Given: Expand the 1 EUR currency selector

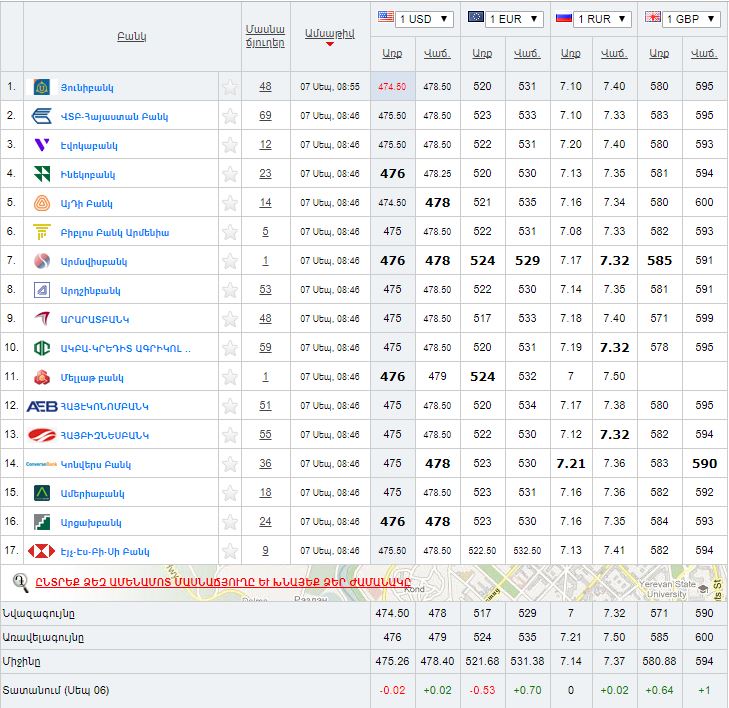Looking at the screenshot, I should click(x=505, y=19).
